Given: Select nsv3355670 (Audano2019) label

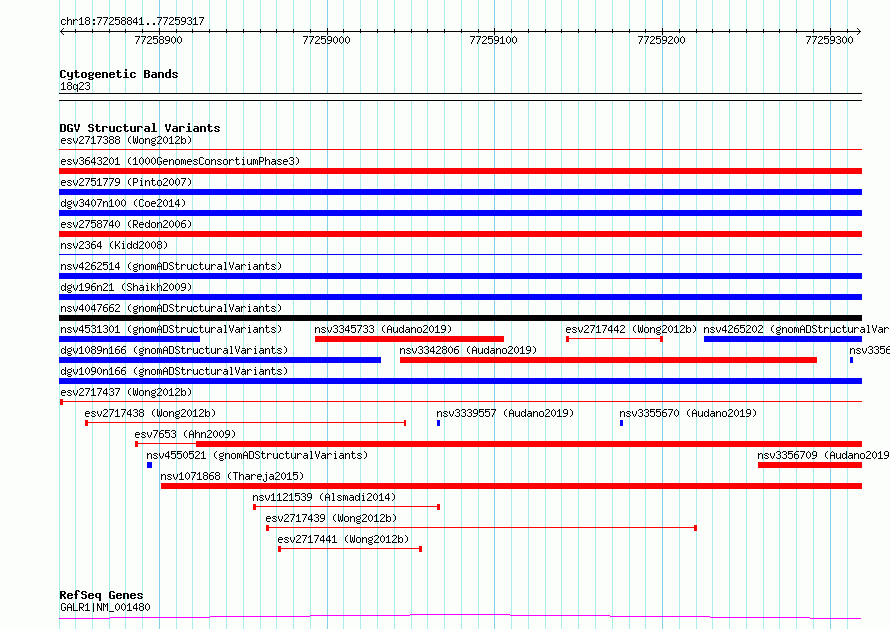Looking at the screenshot, I should [688, 413].
